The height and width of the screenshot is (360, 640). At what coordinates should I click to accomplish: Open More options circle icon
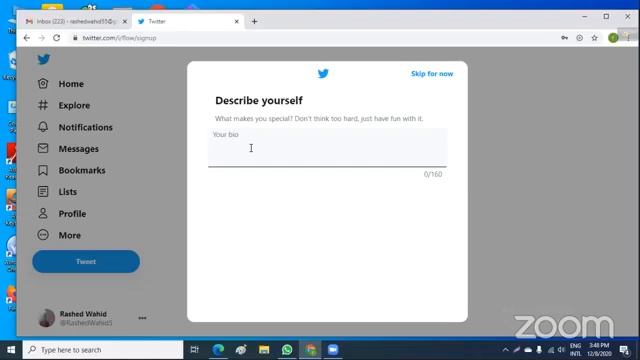click(x=43, y=235)
